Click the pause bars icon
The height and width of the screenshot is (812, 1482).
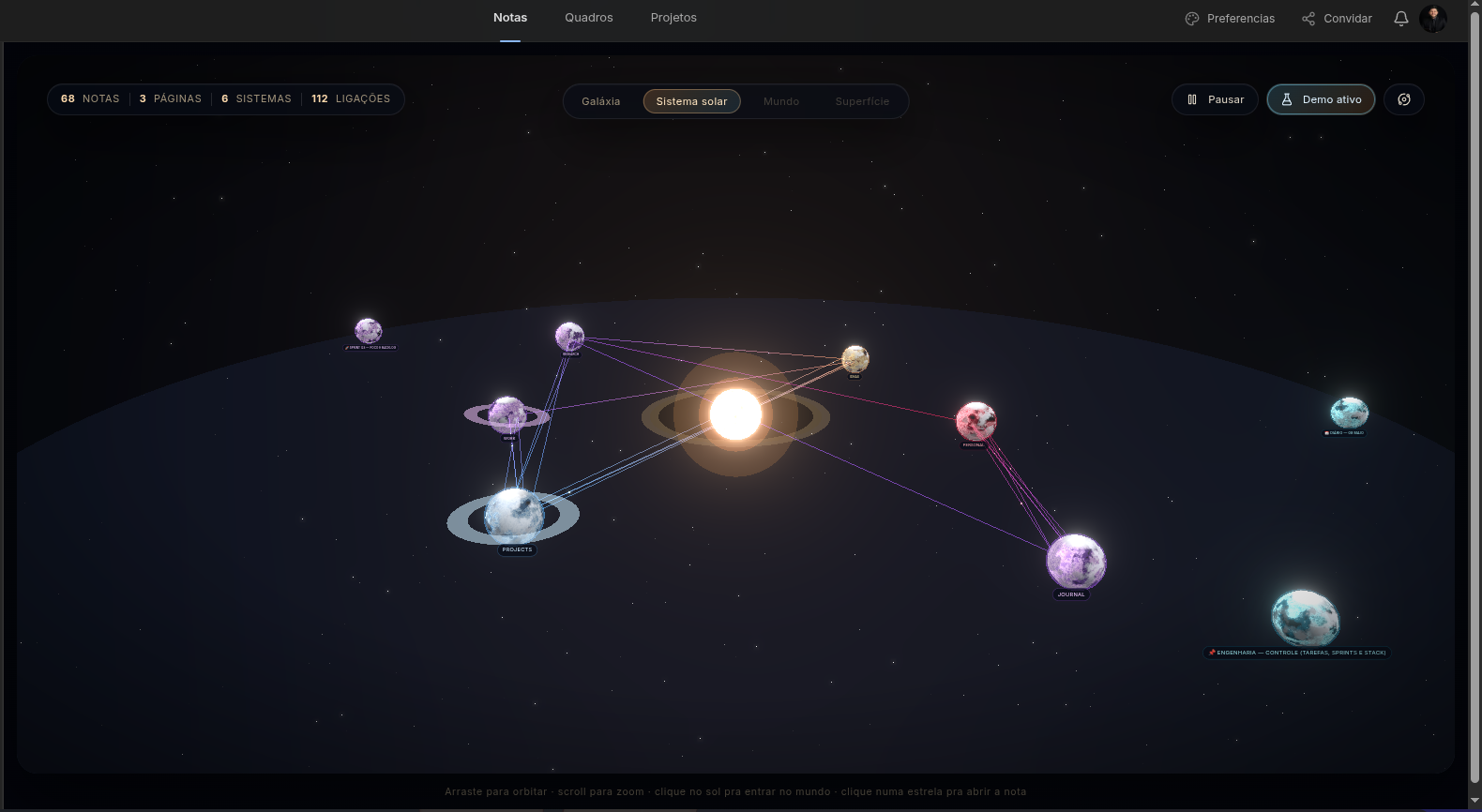pos(1192,99)
